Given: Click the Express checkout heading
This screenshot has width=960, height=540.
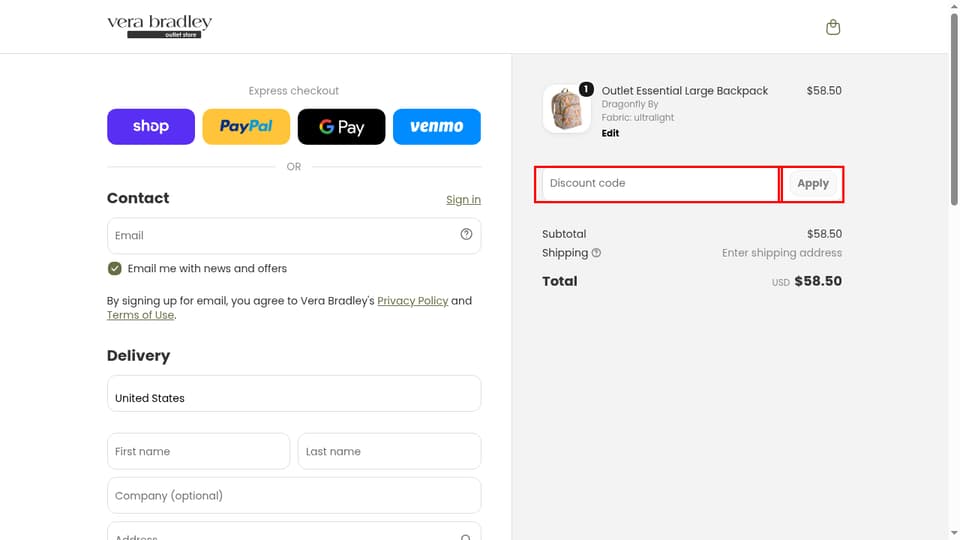Looking at the screenshot, I should click(x=294, y=91).
